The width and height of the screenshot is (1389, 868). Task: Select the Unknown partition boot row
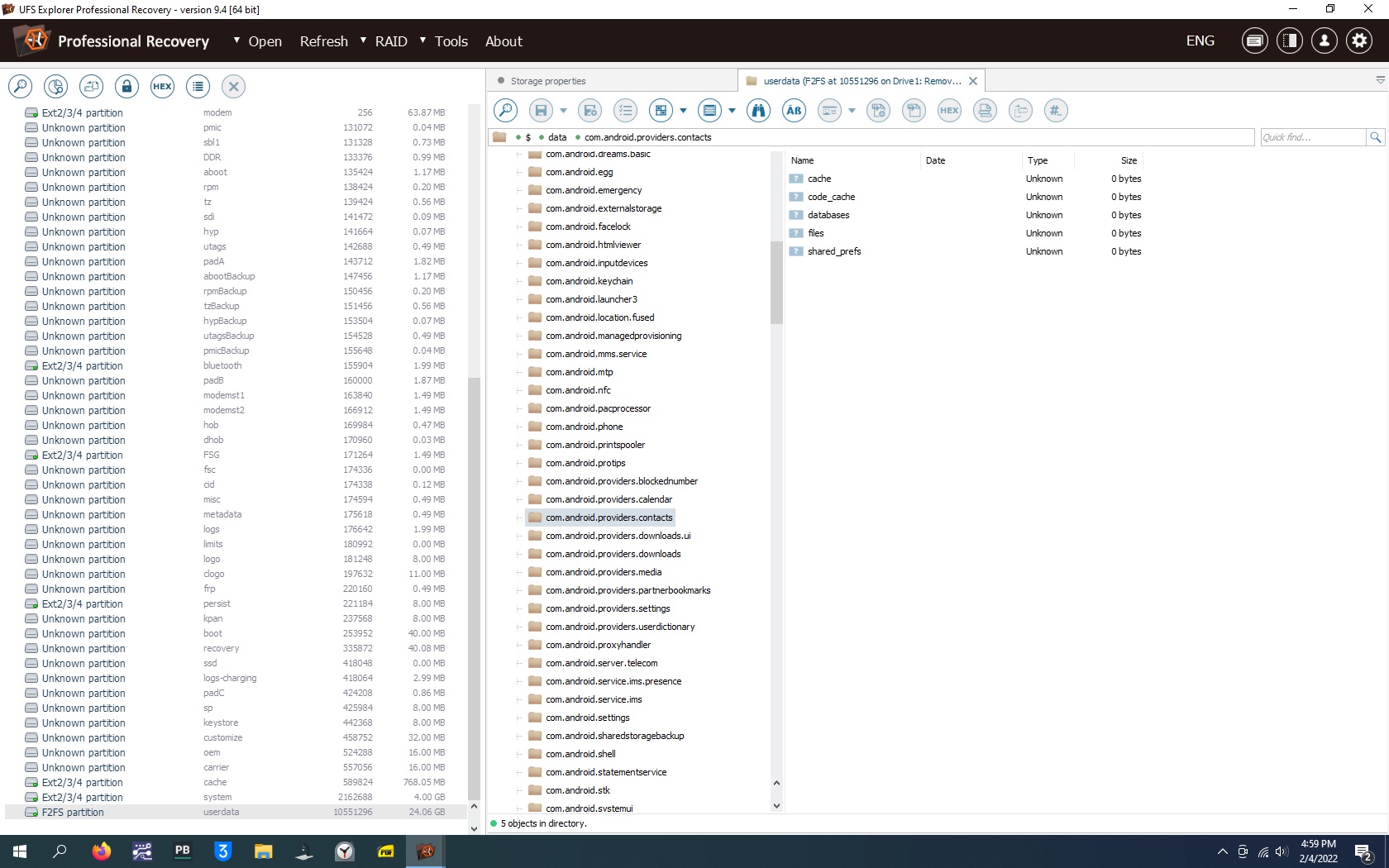point(236,634)
